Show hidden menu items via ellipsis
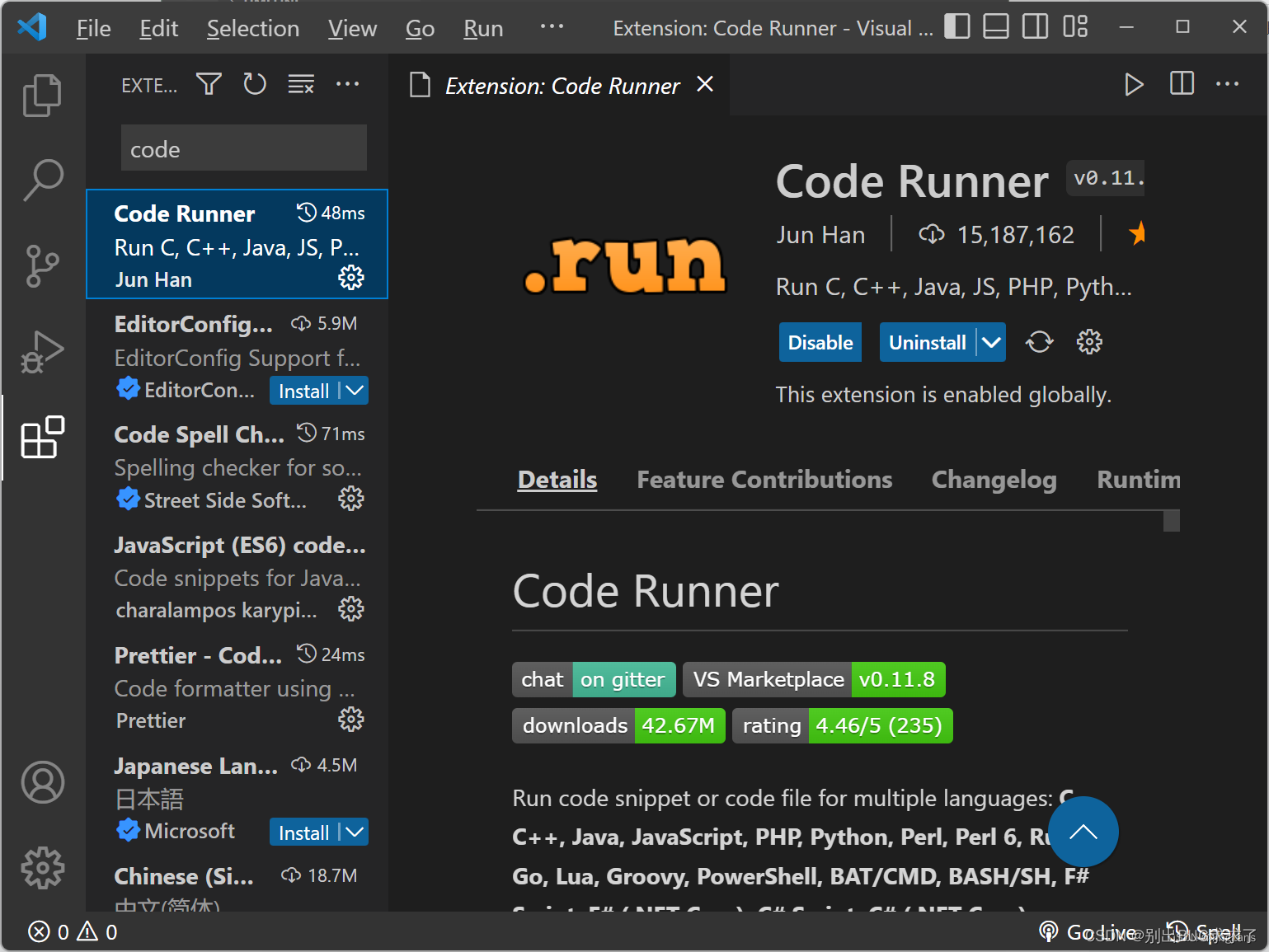 (552, 26)
